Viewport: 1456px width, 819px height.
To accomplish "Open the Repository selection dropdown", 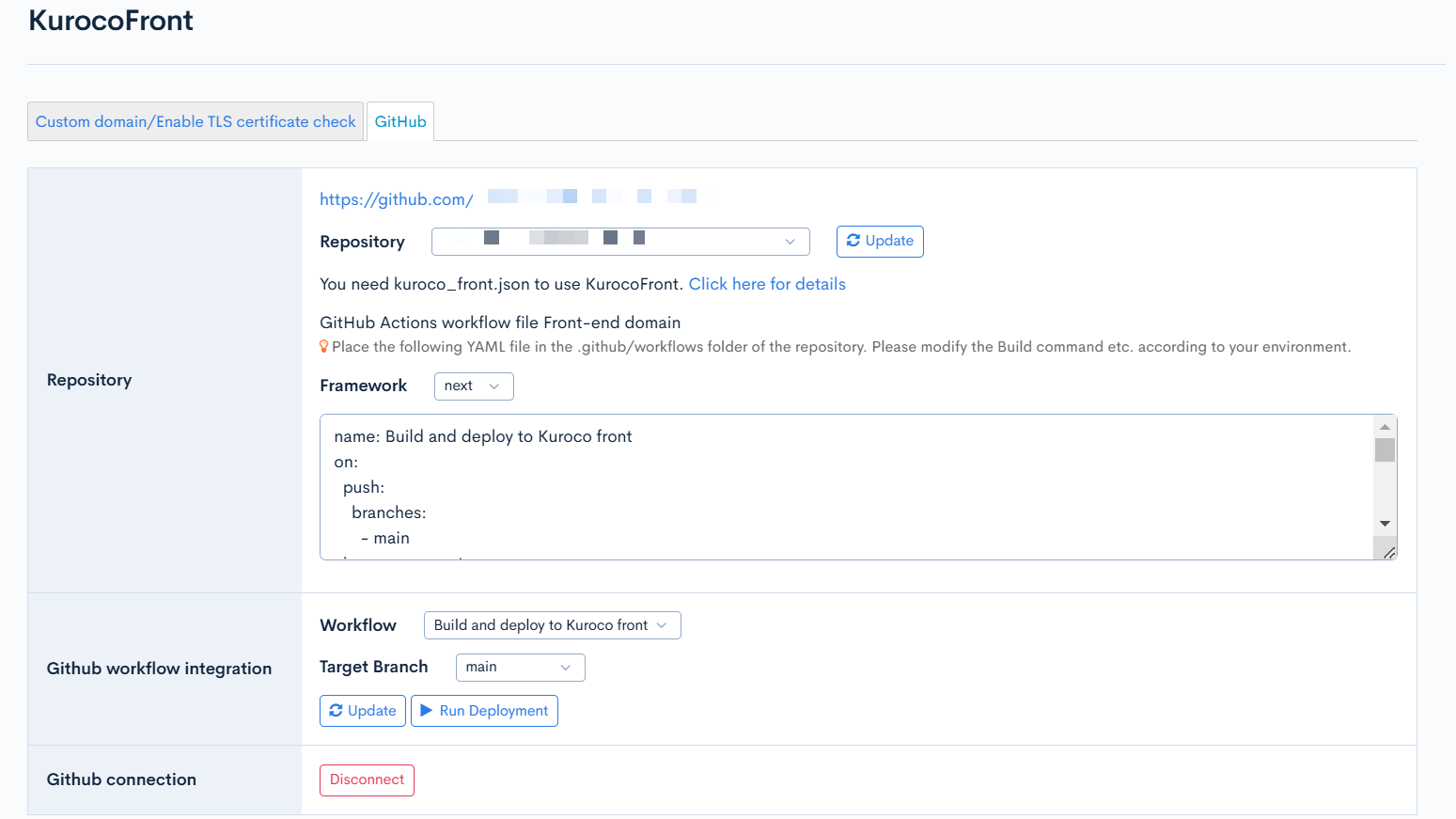I will (x=620, y=242).
